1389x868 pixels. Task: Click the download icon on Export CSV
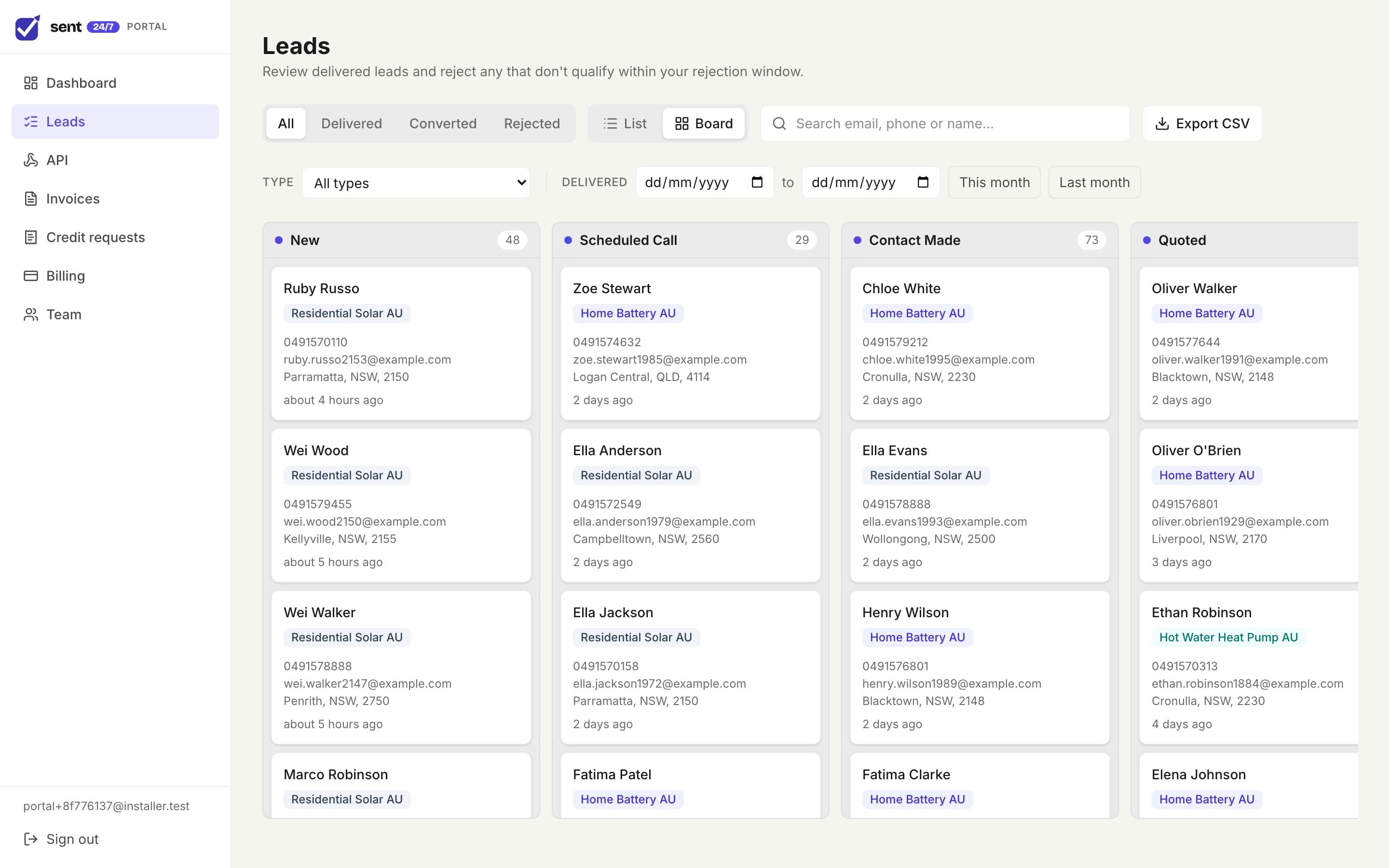pyautogui.click(x=1162, y=123)
